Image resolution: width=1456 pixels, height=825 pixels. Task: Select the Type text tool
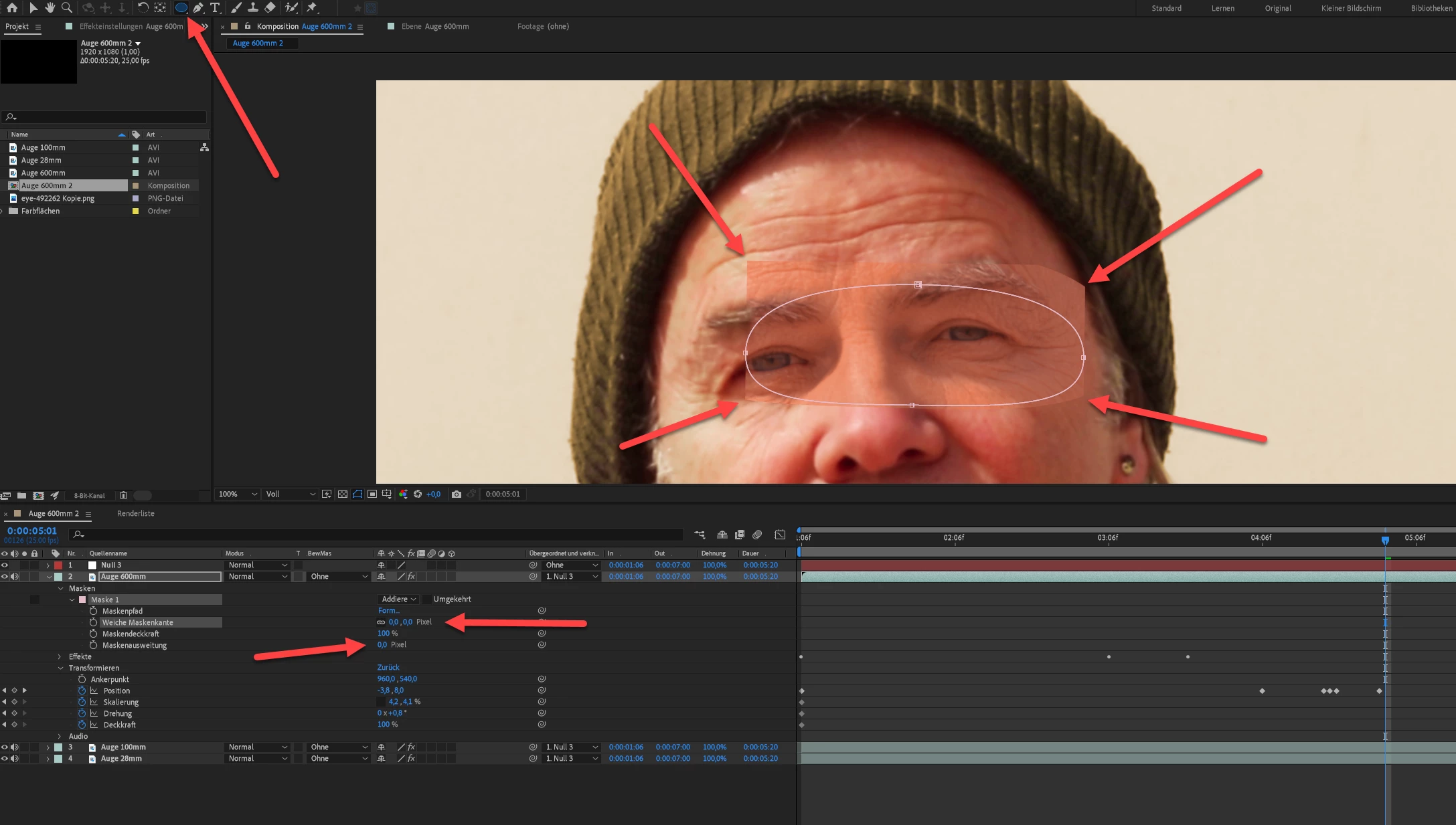click(x=215, y=8)
